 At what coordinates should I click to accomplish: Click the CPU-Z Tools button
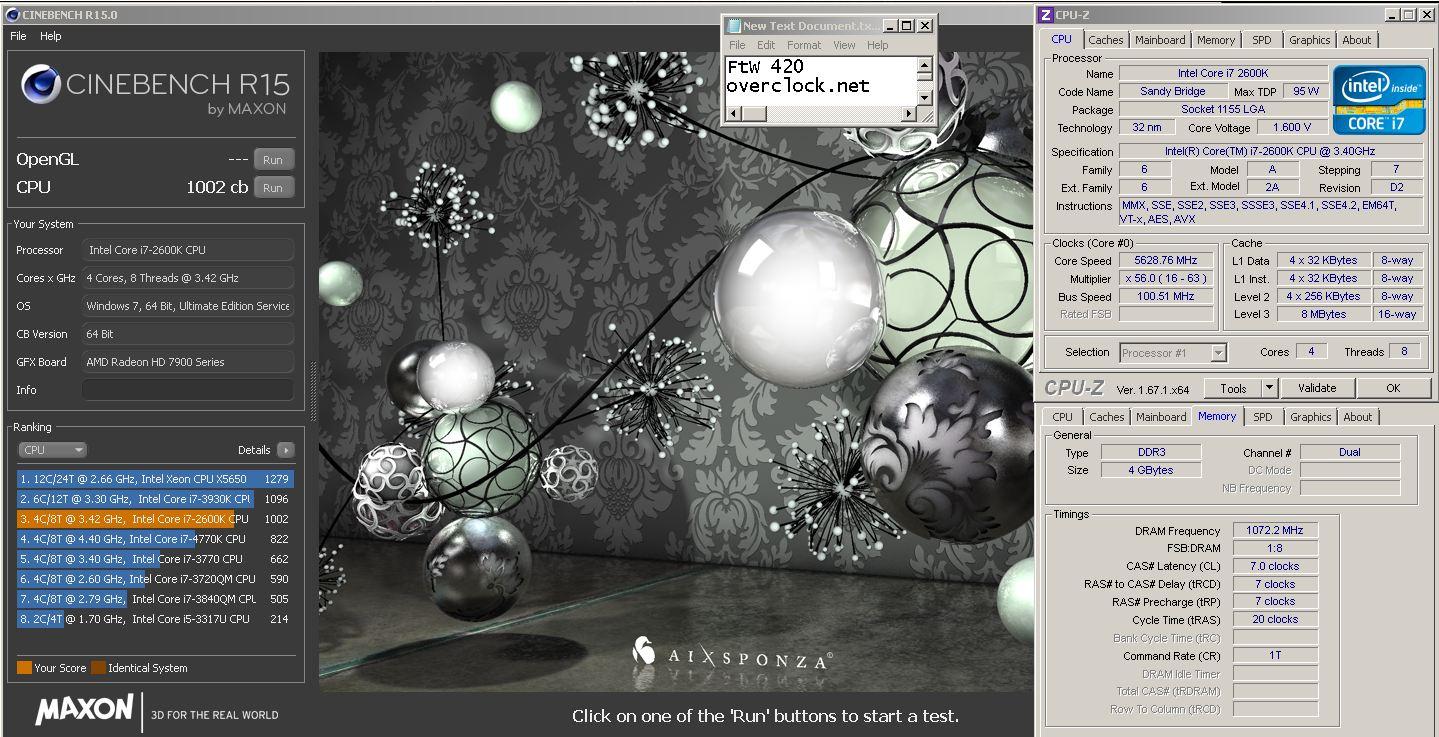(1233, 388)
